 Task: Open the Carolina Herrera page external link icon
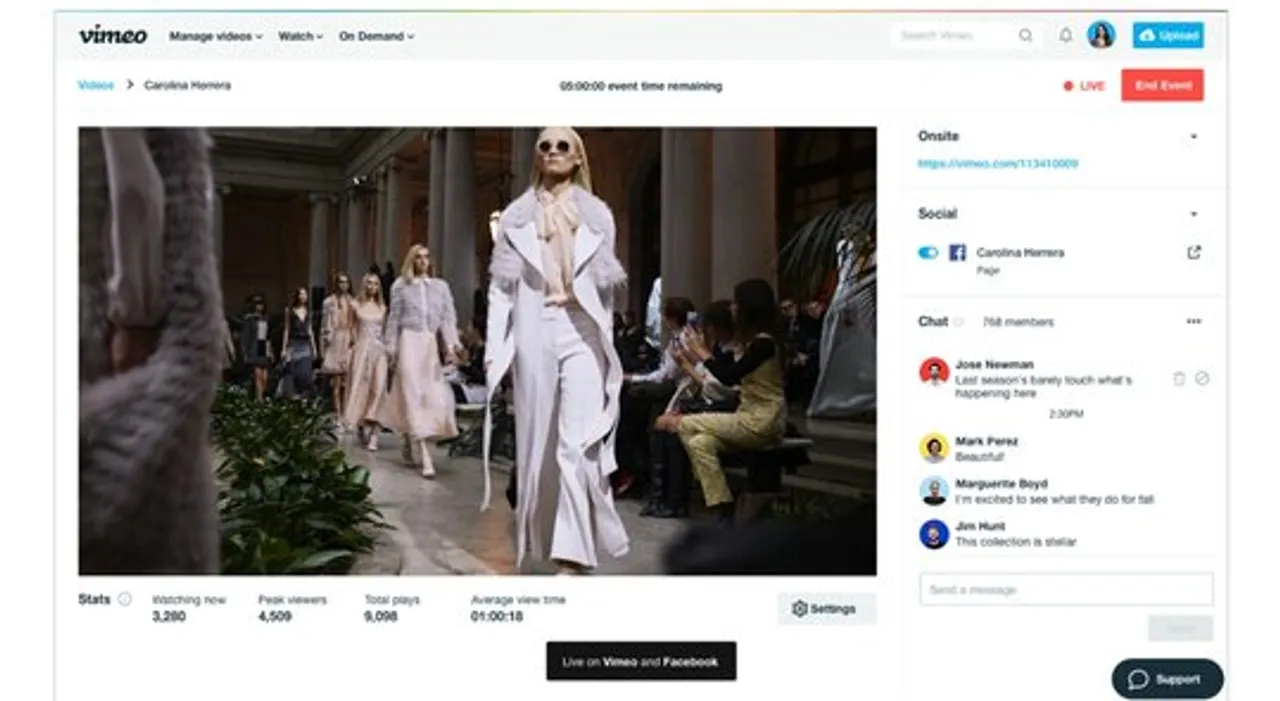[x=1193, y=253]
